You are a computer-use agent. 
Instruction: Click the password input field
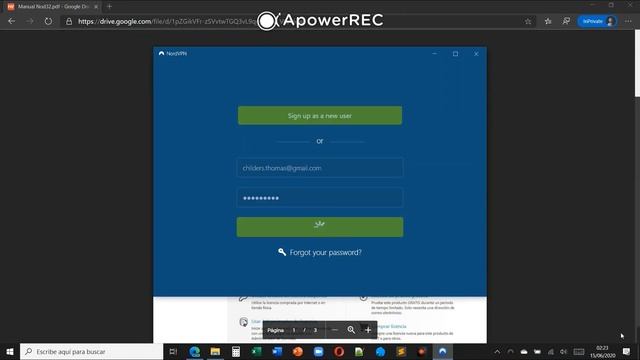320,198
